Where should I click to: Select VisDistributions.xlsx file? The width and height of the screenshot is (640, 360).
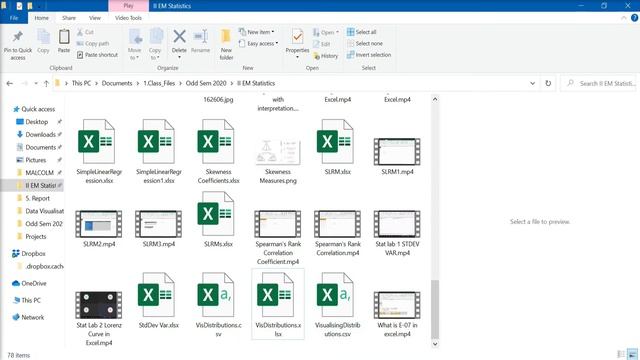[x=278, y=305]
